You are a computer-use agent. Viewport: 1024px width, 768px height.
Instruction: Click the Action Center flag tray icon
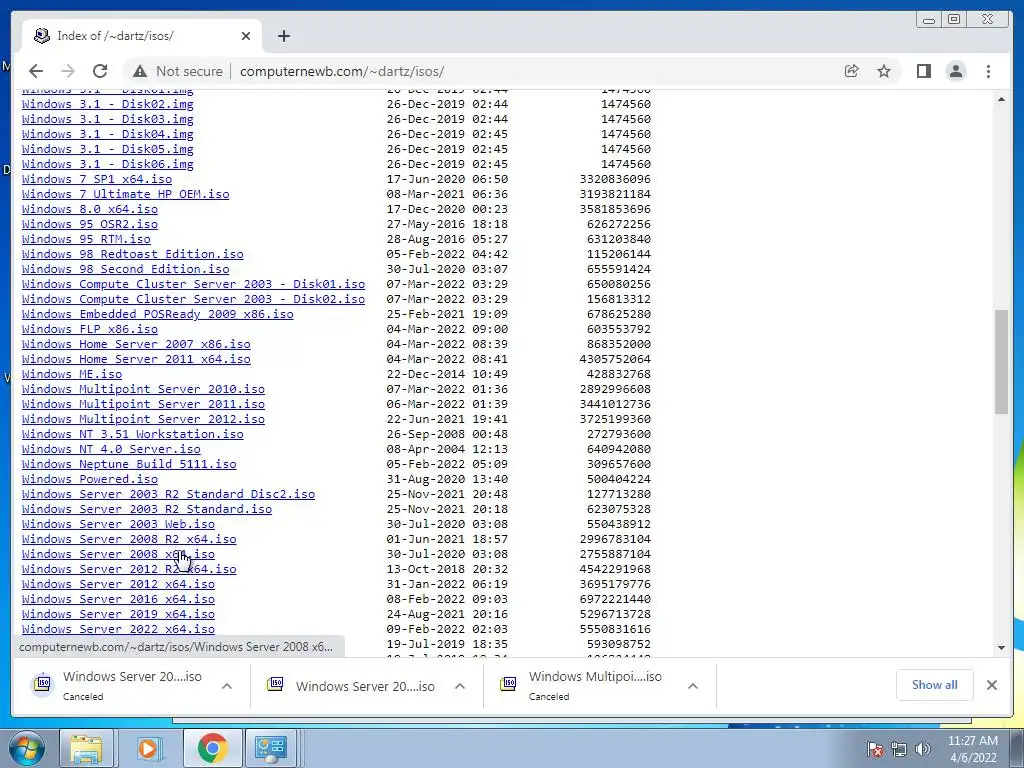pyautogui.click(x=875, y=749)
